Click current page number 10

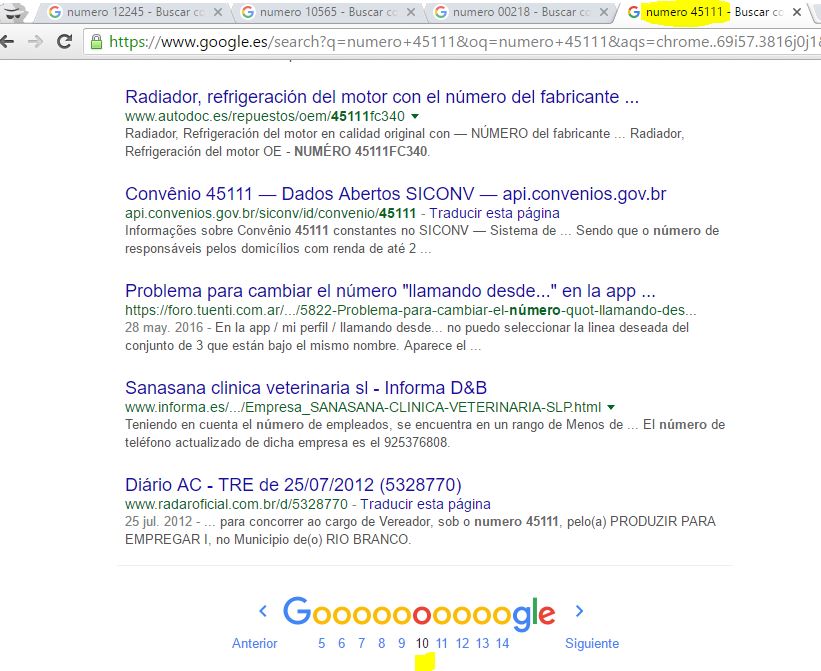pyautogui.click(x=422, y=643)
